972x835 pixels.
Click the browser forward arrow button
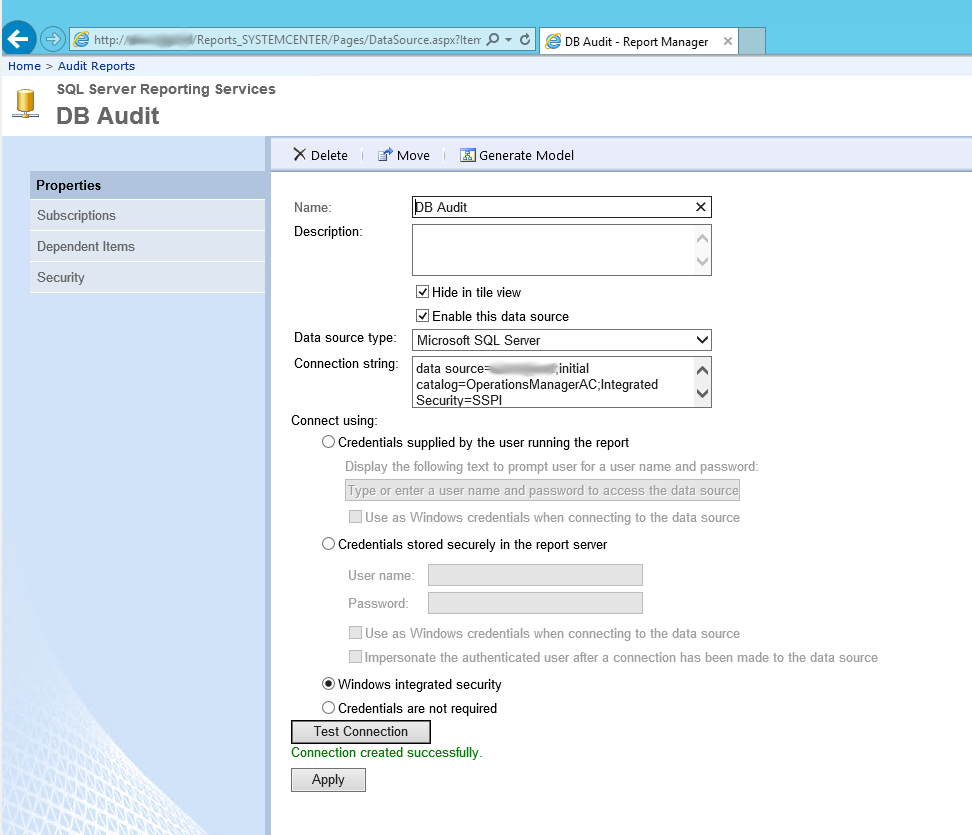(53, 39)
